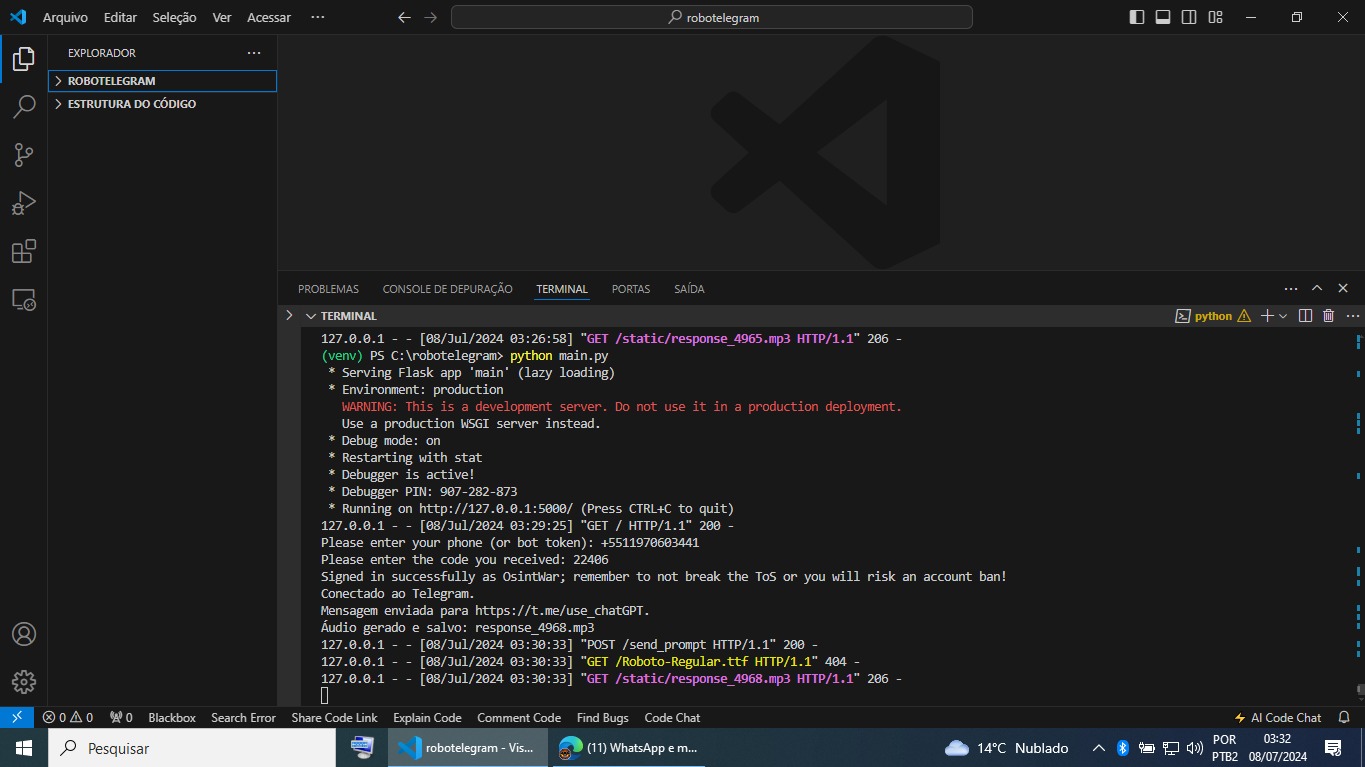
Task: Toggle the primary sidebar layout icon
Action: [x=1137, y=17]
